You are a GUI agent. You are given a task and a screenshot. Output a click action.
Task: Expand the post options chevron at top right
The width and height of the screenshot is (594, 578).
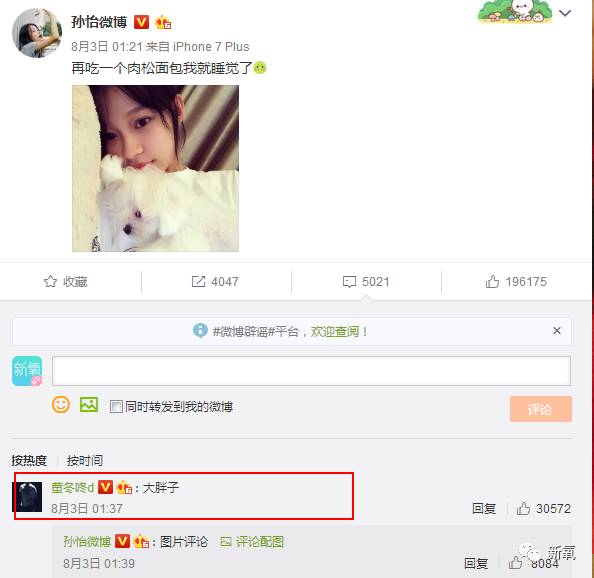click(x=565, y=13)
